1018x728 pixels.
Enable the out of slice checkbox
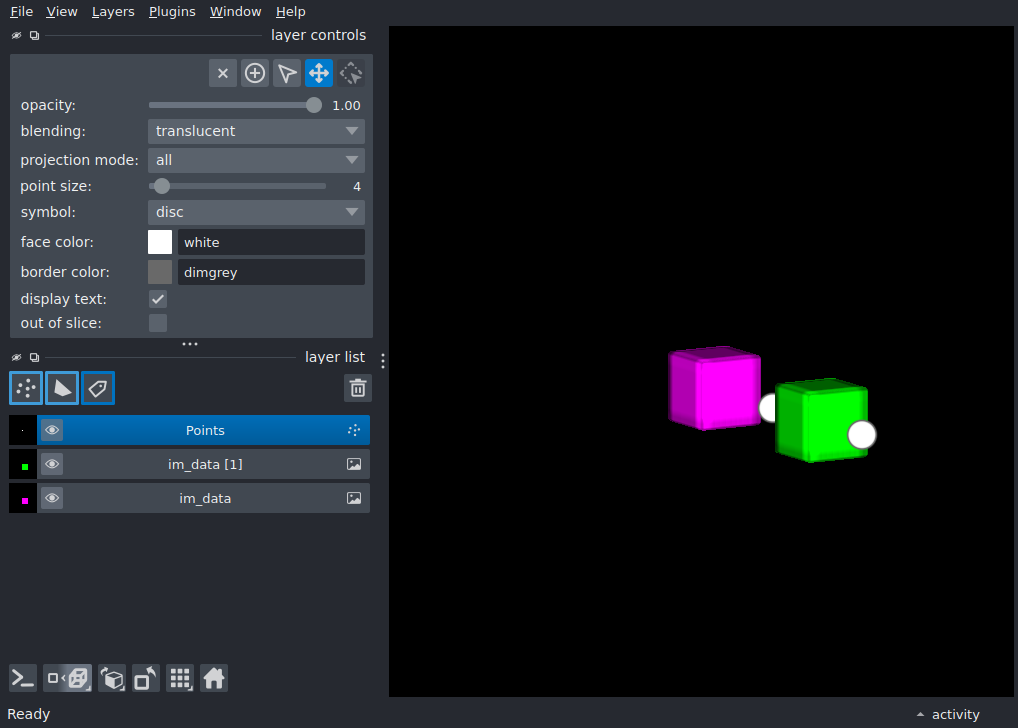158,323
